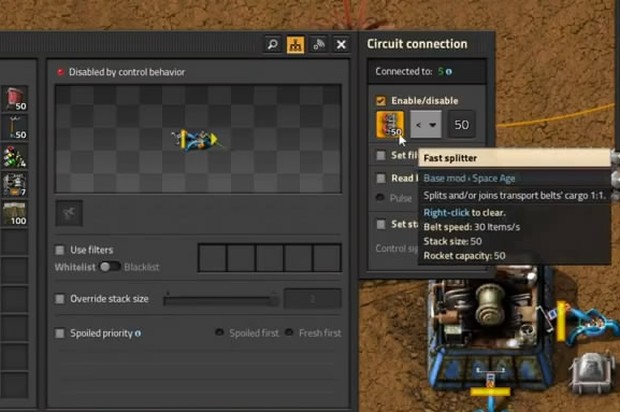Image resolution: width=620 pixels, height=412 pixels.
Task: Toggle the logistic network connection button
Action: click(x=318, y=44)
